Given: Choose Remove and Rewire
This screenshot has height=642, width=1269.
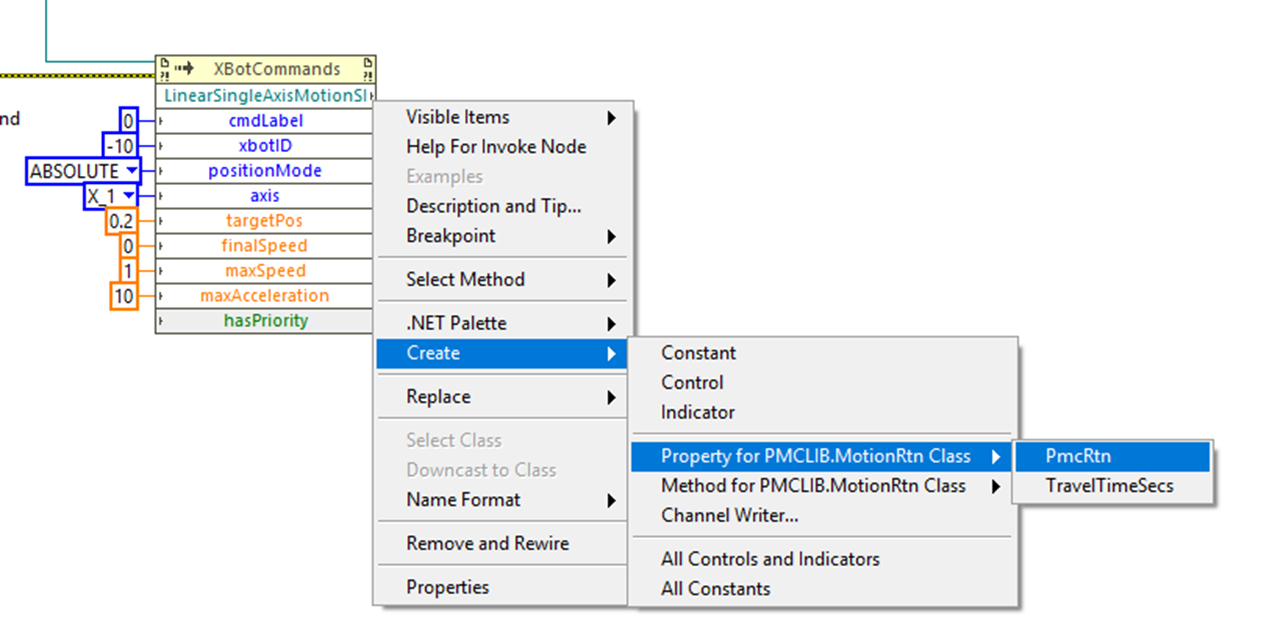Looking at the screenshot, I should [487, 544].
